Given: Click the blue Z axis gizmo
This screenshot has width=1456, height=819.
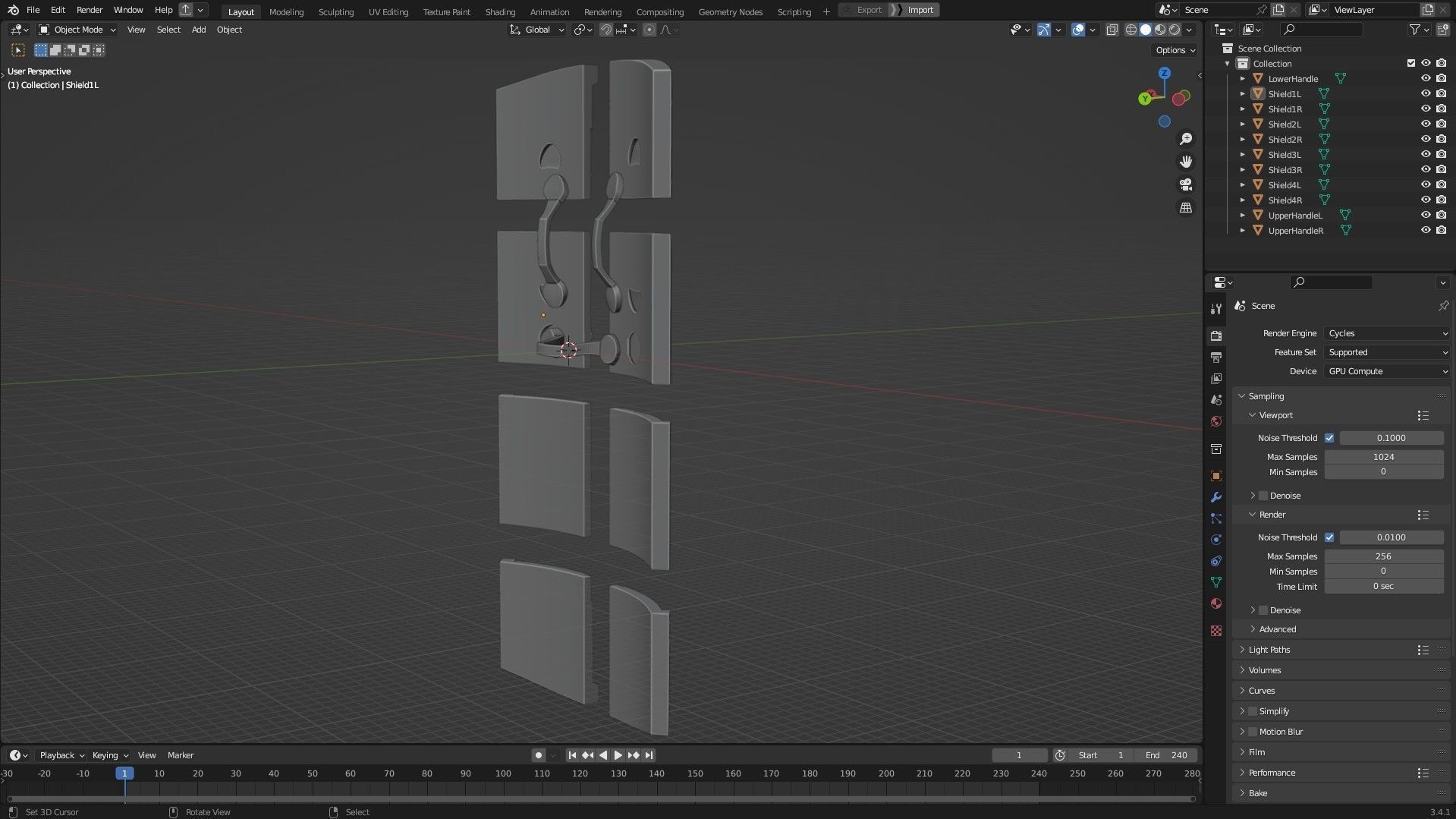Looking at the screenshot, I should coord(1165,73).
